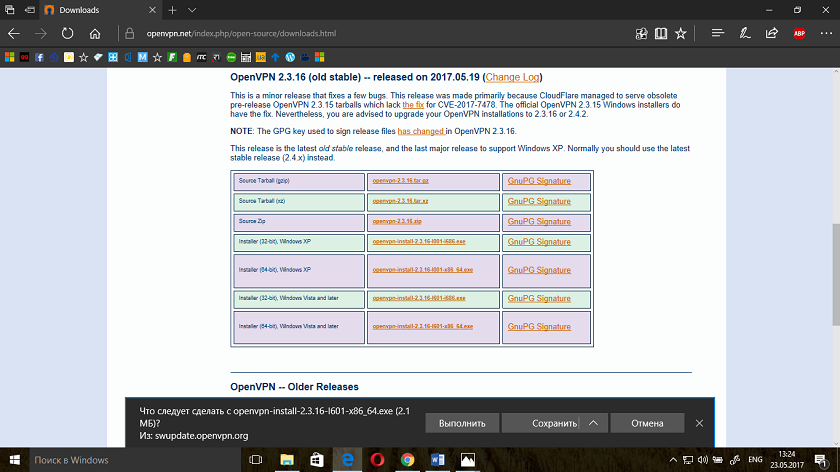Switch the ENG input language

pos(755,460)
